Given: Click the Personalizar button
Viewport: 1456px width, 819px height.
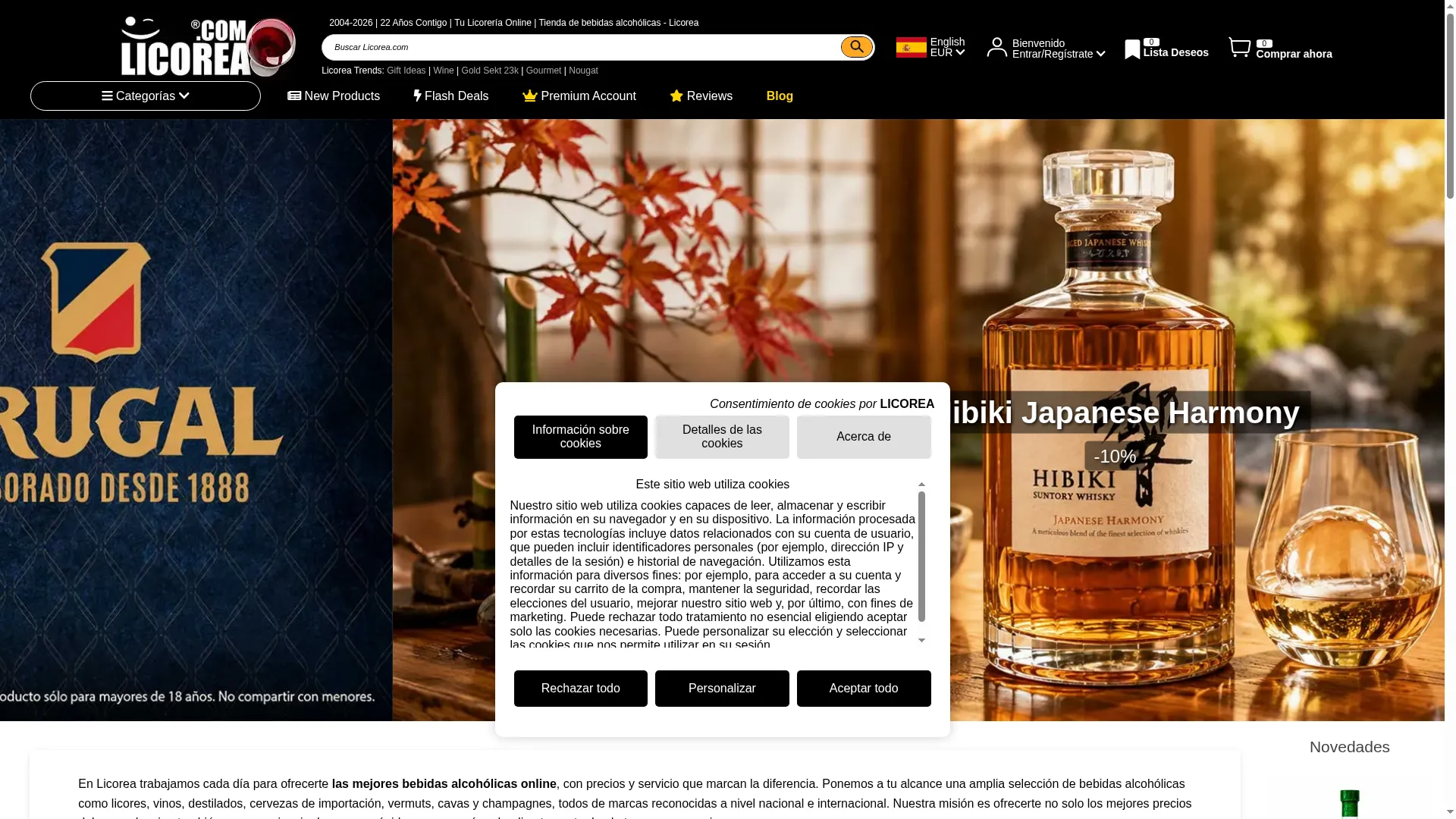Looking at the screenshot, I should pyautogui.click(x=722, y=689).
